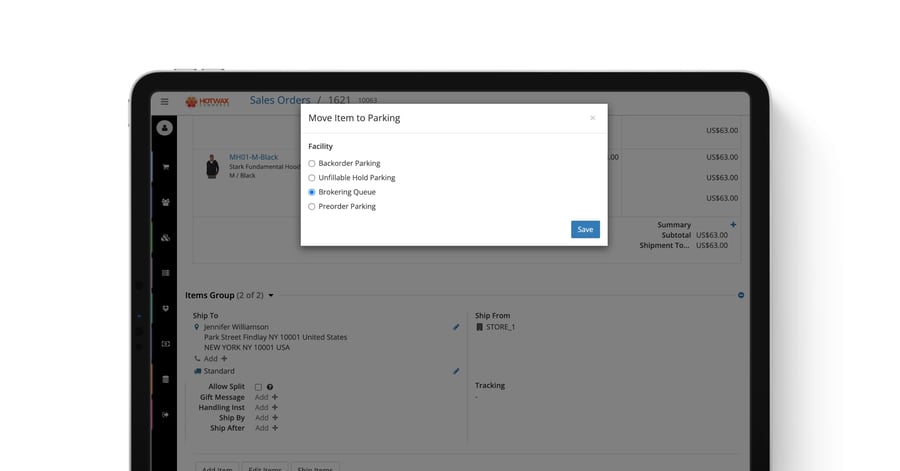Open the hamburger menu
The width and height of the screenshot is (900, 471).
pyautogui.click(x=165, y=101)
